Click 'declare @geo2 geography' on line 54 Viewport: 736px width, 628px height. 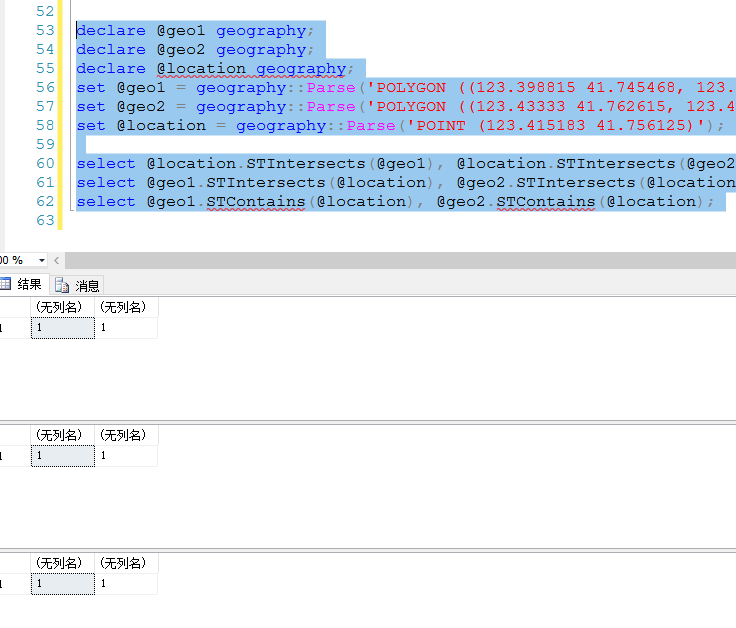coord(192,49)
